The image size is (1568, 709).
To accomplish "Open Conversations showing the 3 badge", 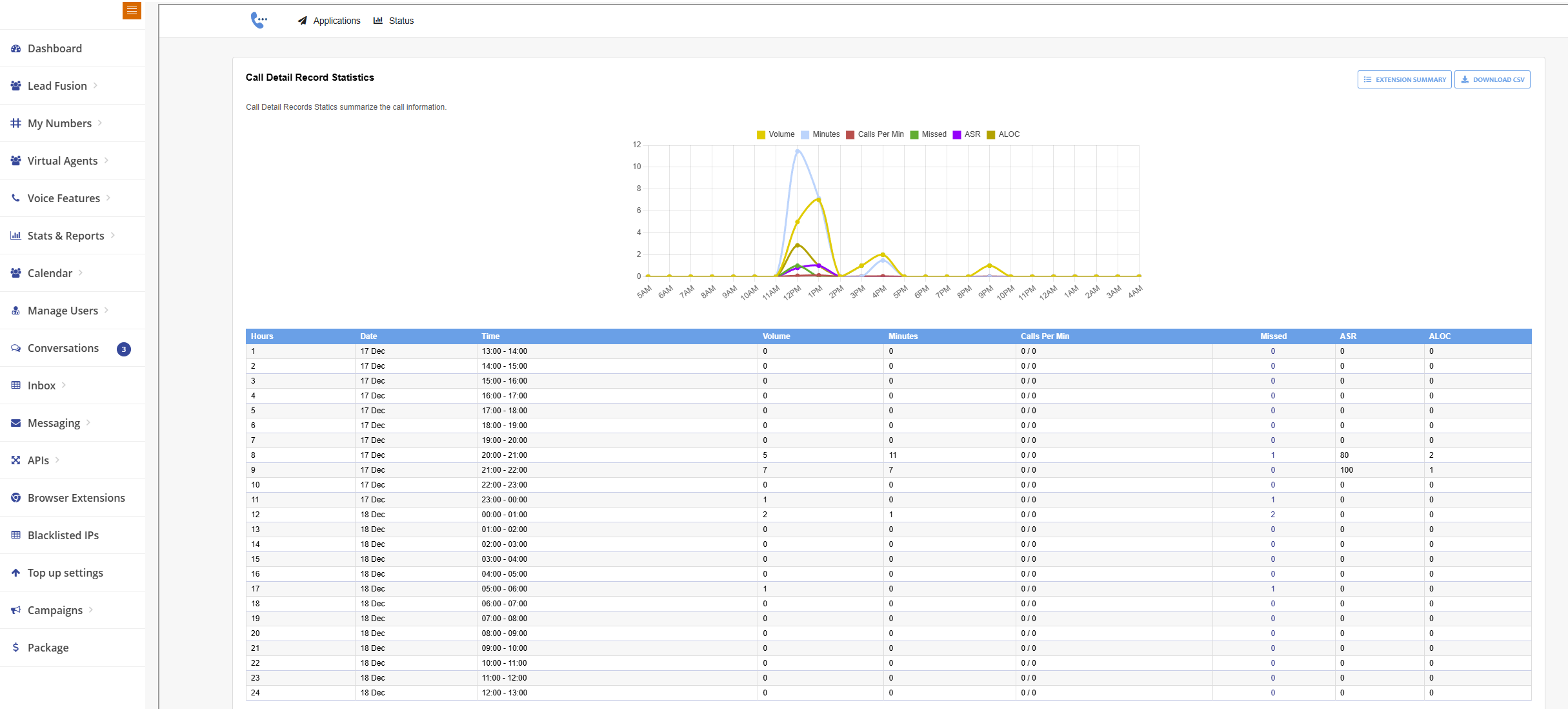I will (63, 347).
